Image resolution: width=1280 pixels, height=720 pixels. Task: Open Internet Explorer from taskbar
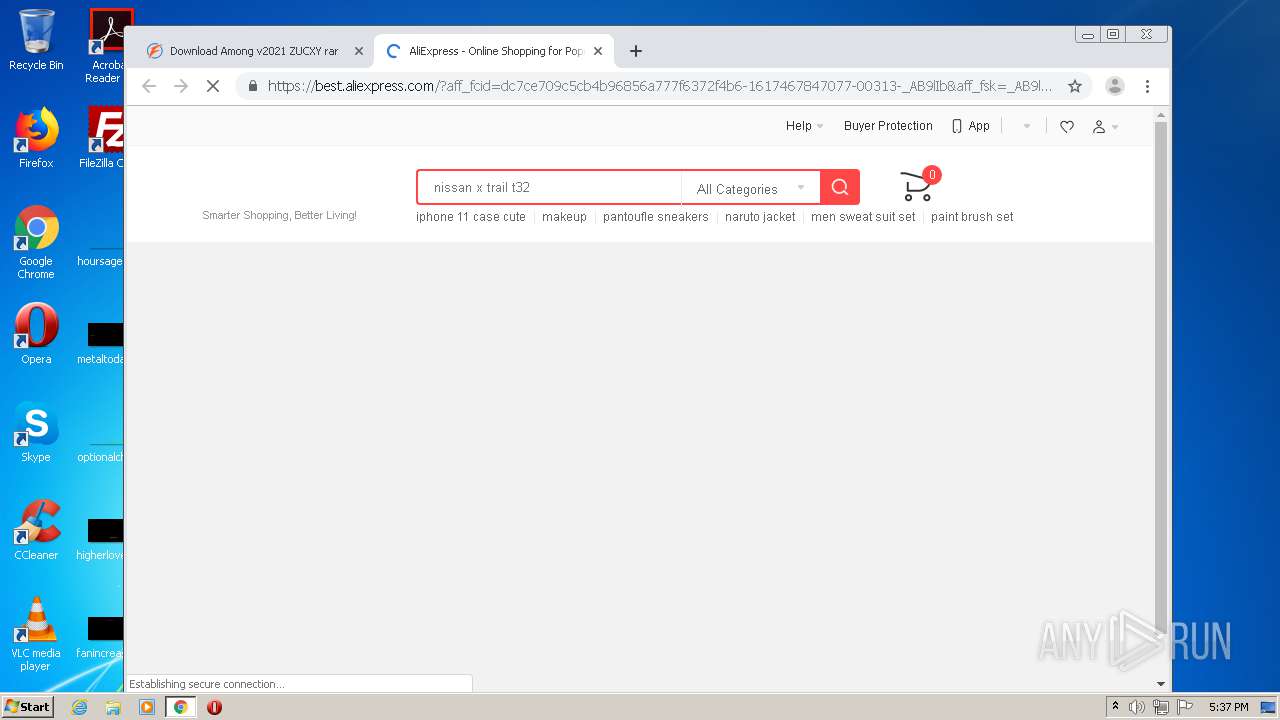click(79, 707)
